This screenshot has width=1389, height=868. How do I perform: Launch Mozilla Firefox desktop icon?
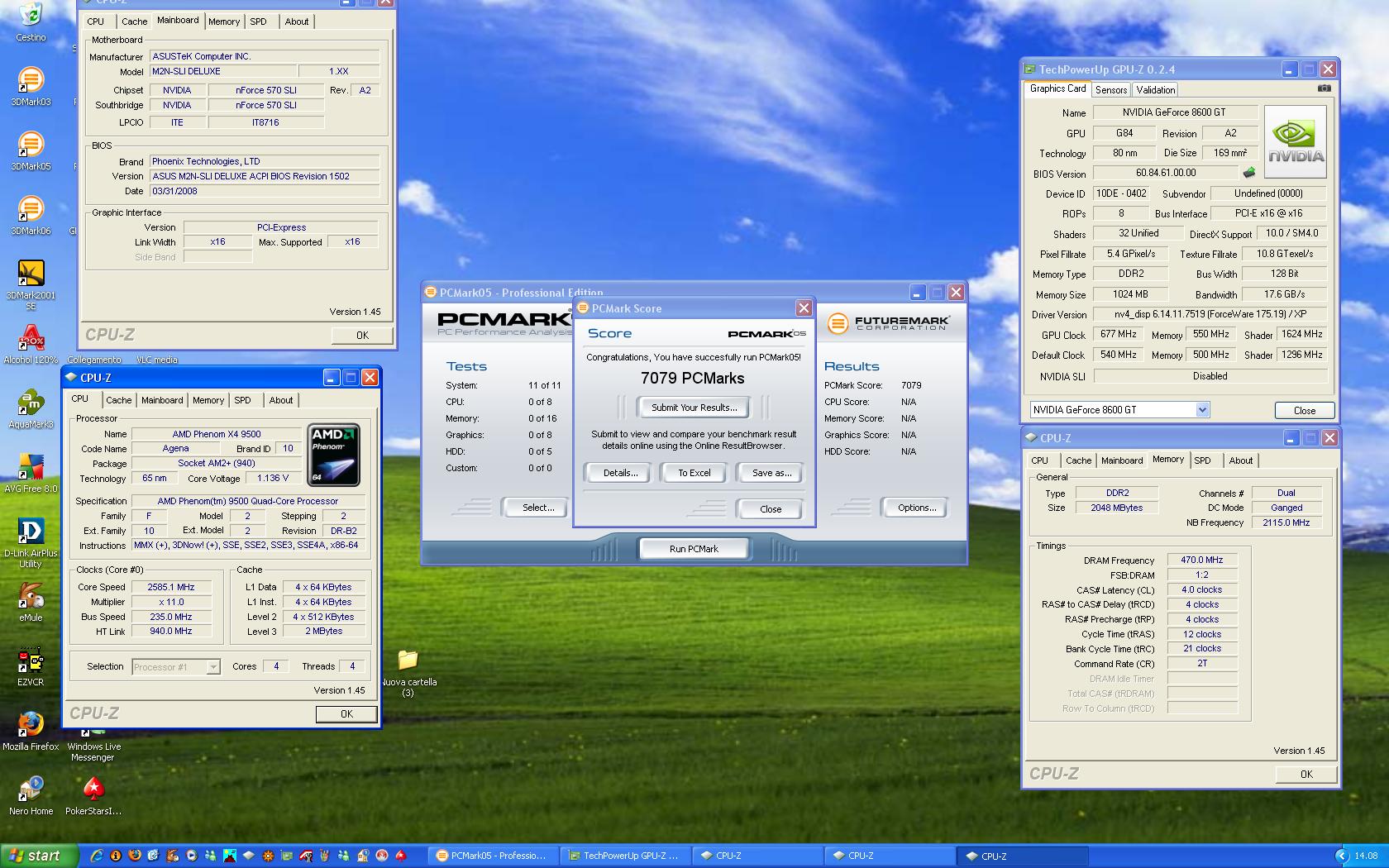click(x=31, y=730)
